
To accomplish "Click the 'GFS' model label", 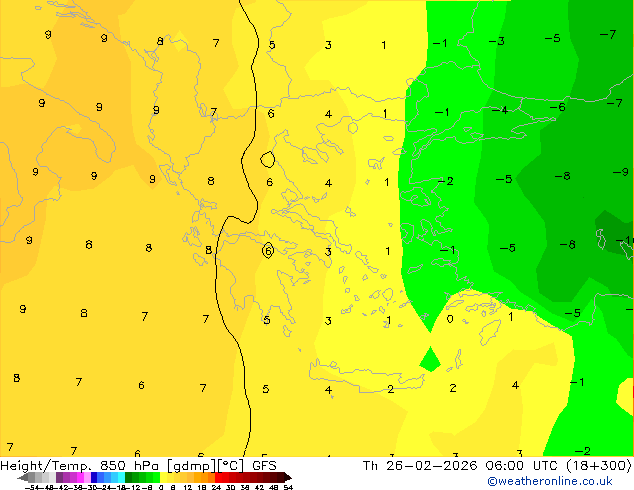I will [x=264, y=466].
